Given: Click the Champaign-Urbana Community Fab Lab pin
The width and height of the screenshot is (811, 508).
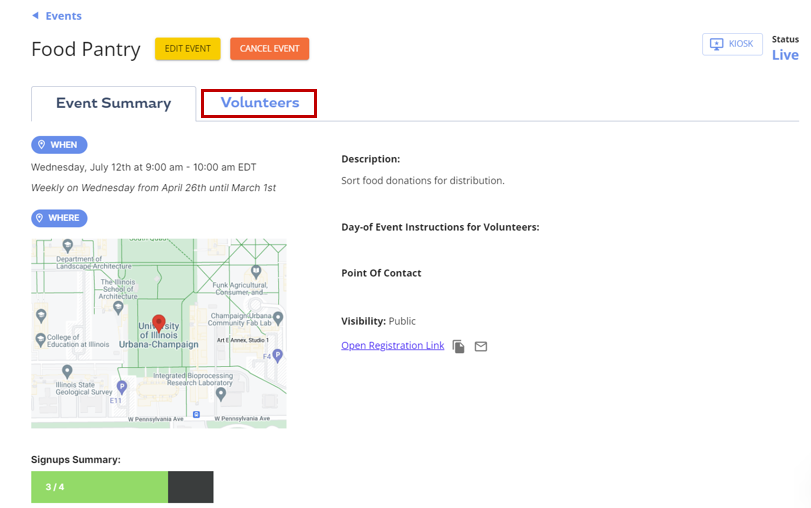Looking at the screenshot, I should [279, 317].
